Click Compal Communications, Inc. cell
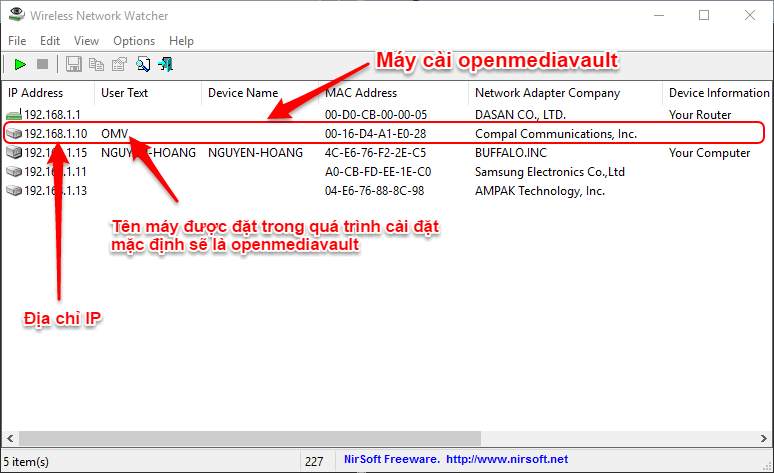774x473 pixels. (556, 134)
